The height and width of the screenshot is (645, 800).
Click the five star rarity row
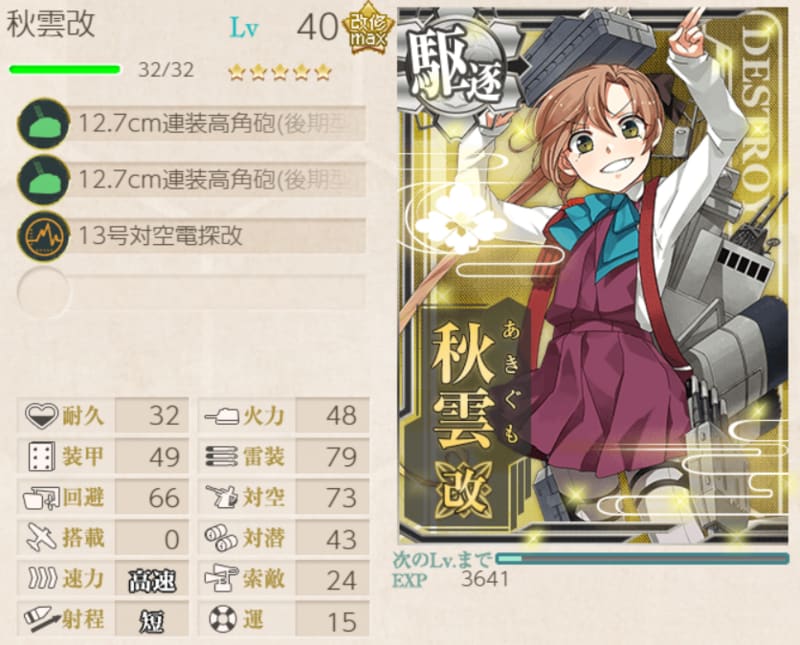click(280, 73)
